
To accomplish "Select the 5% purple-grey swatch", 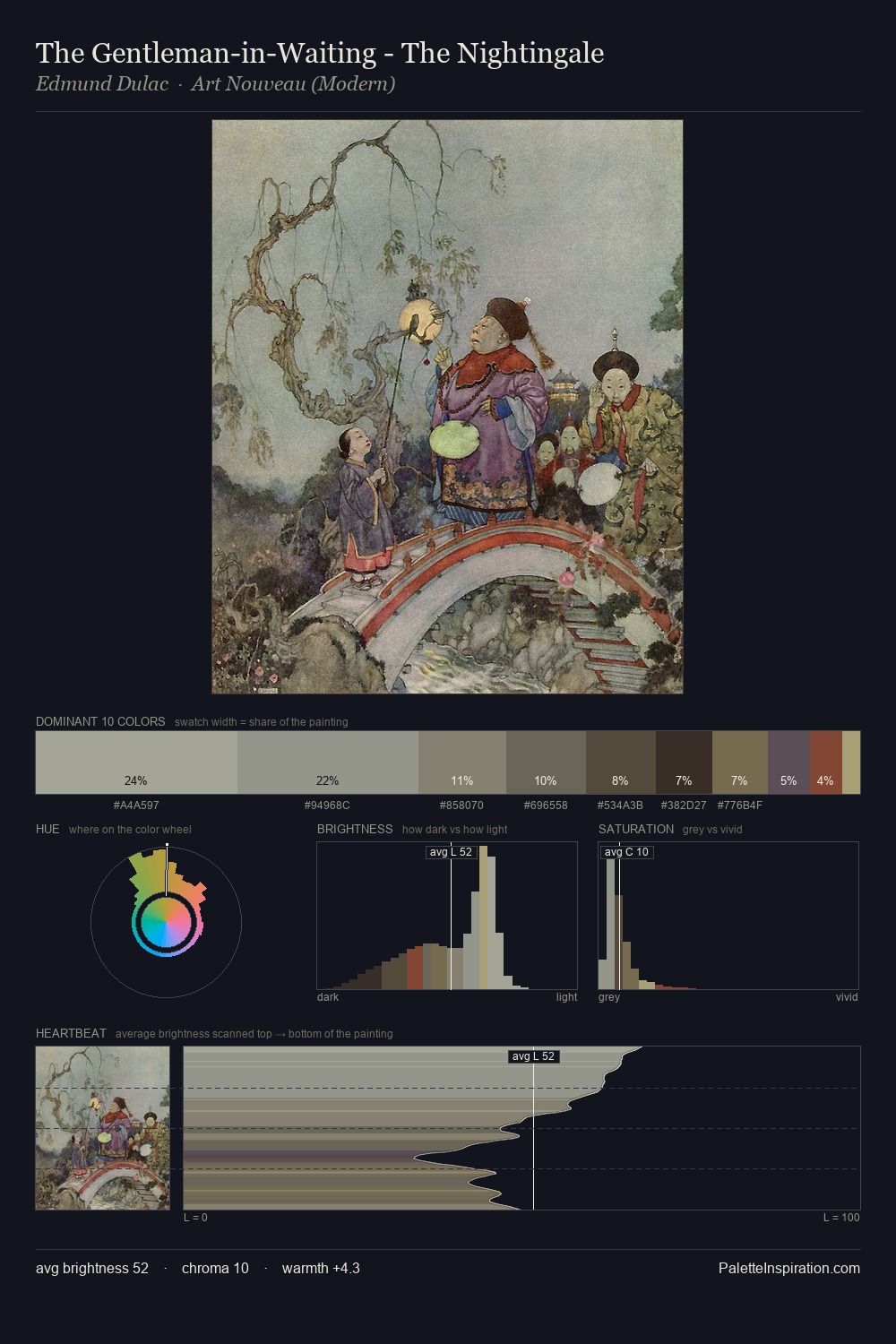I will [x=788, y=762].
